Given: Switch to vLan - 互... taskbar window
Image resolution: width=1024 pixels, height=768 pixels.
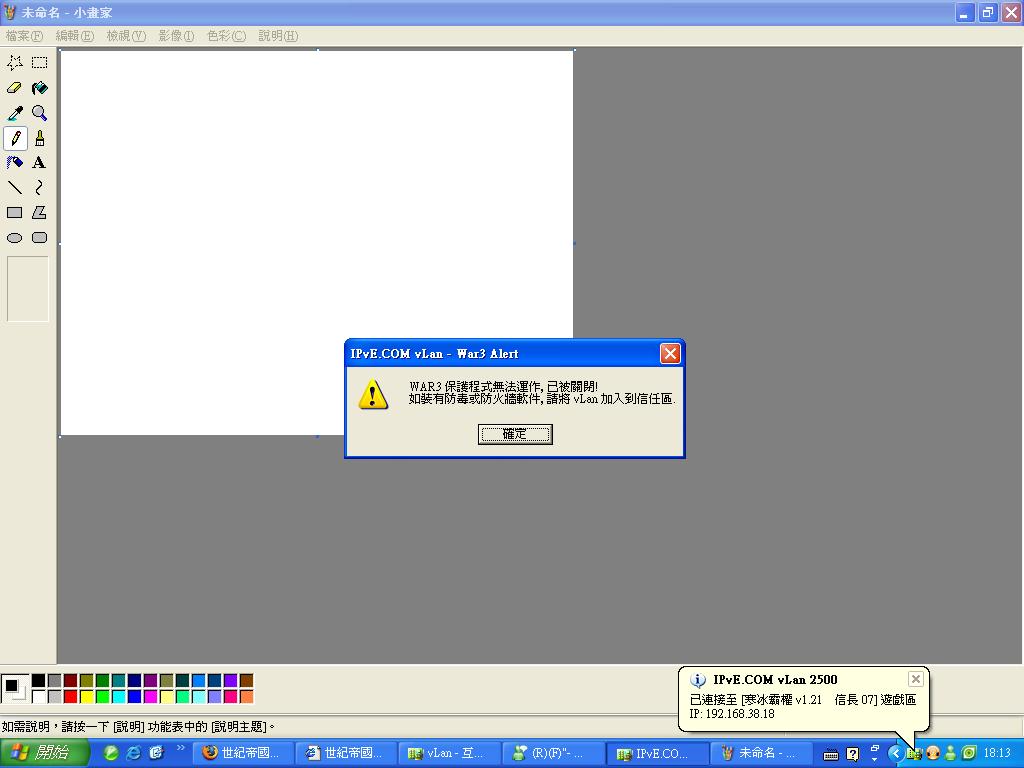Looking at the screenshot, I should [x=449, y=753].
